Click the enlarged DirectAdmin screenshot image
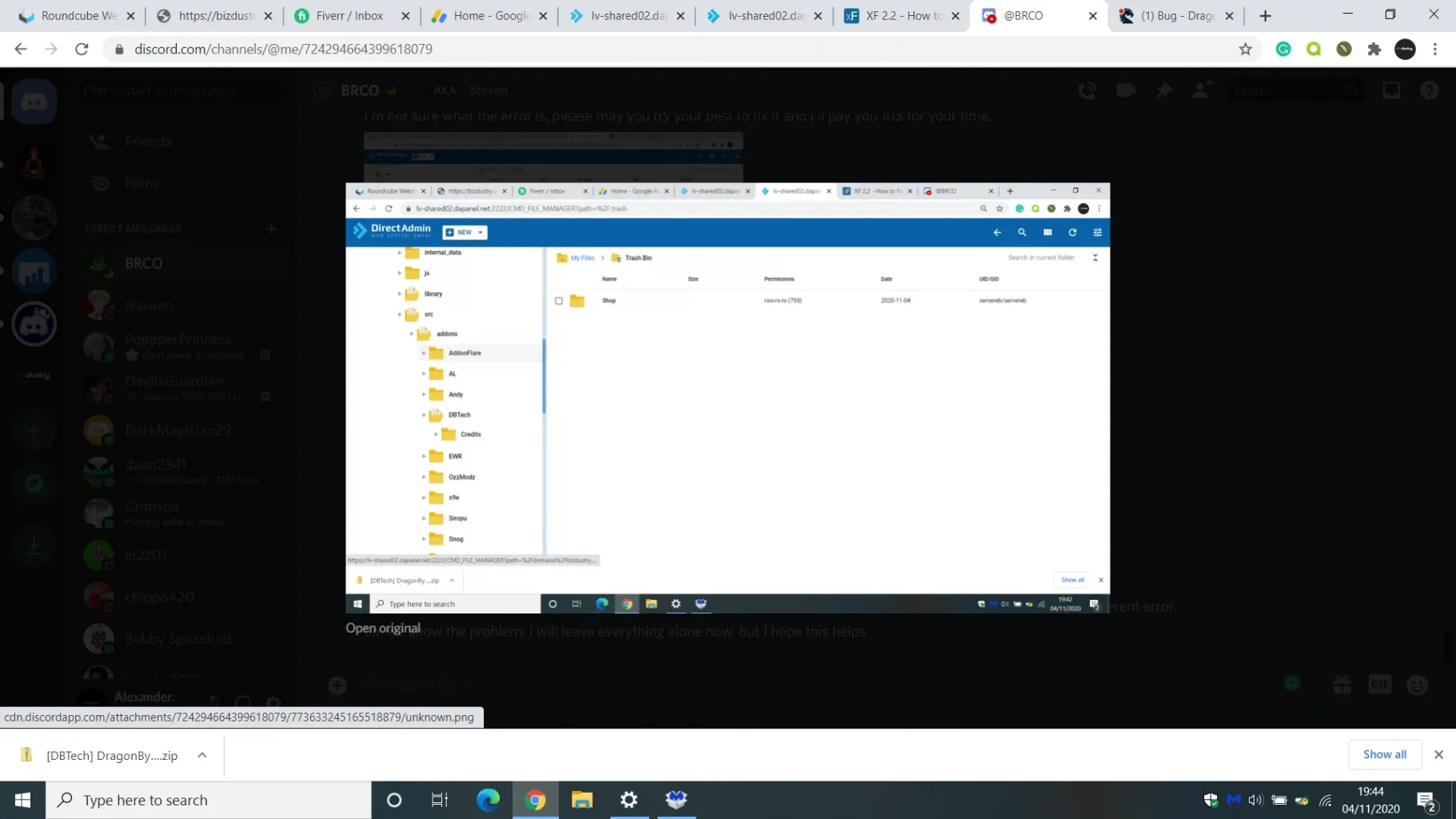1456x819 pixels. [728, 398]
